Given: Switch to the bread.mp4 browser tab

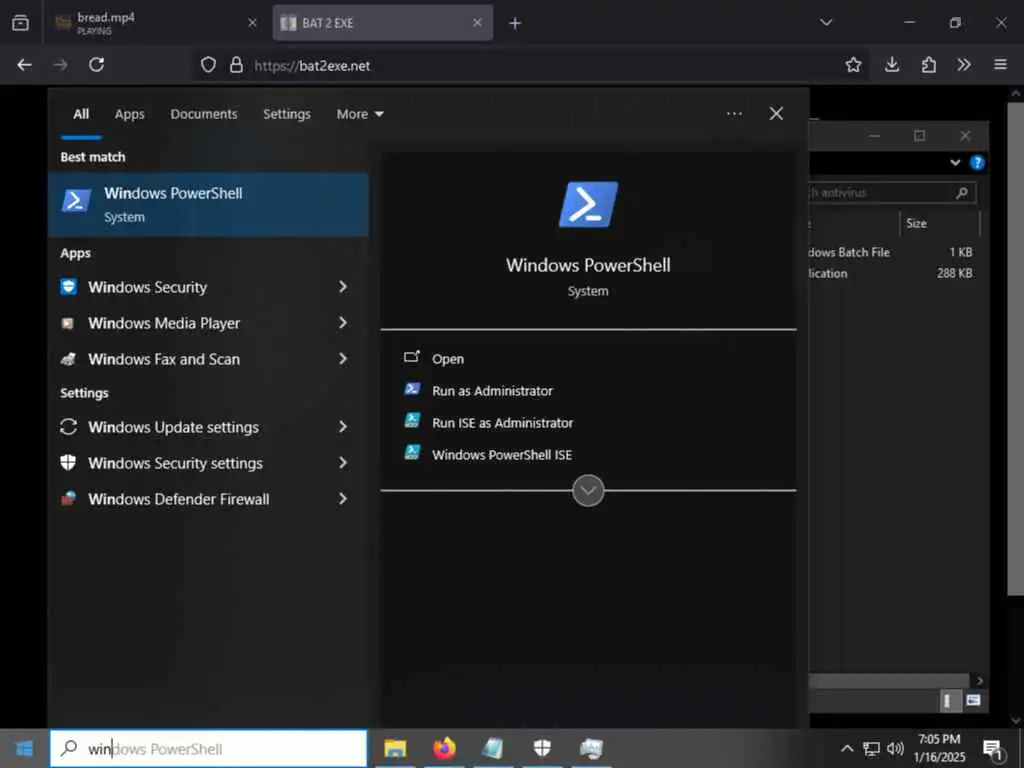Looking at the screenshot, I should tap(156, 23).
